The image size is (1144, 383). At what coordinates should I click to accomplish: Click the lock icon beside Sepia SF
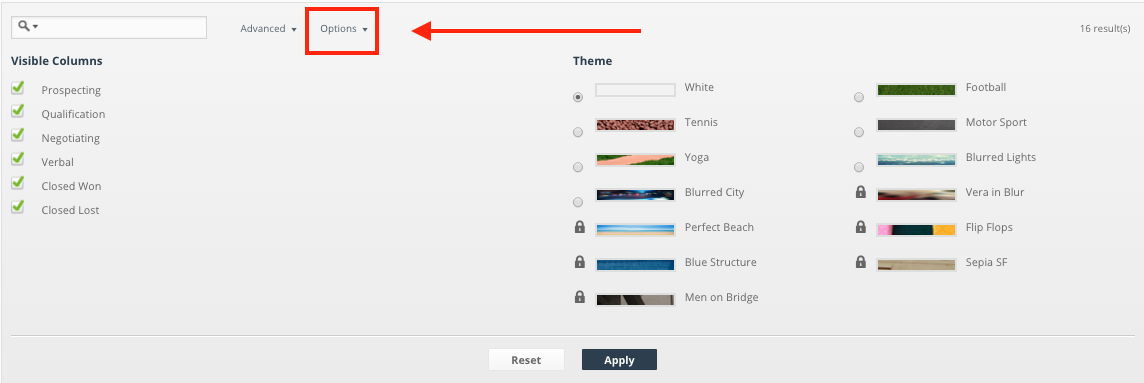click(x=861, y=261)
